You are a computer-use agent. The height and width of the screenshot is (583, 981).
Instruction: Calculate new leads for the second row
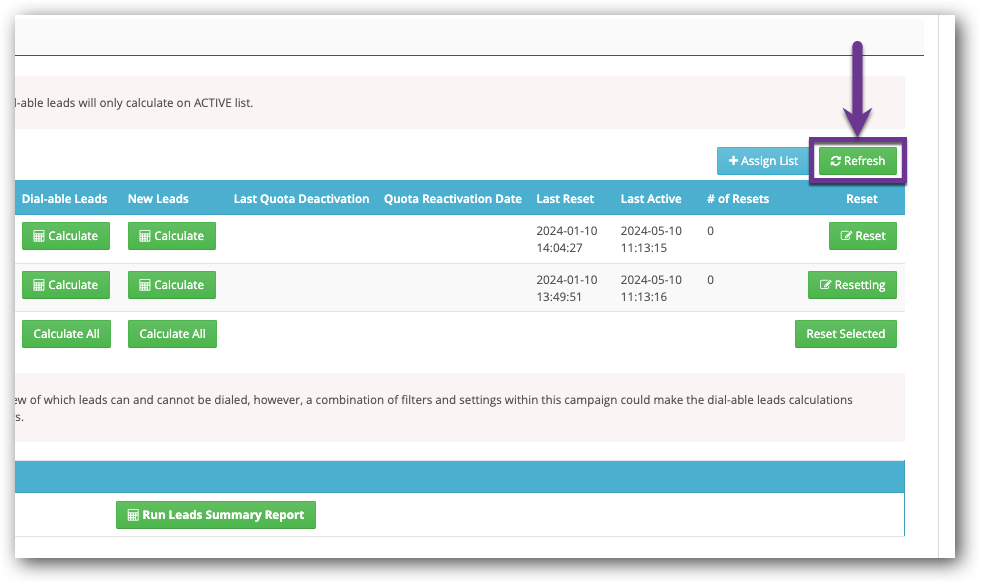(x=171, y=285)
